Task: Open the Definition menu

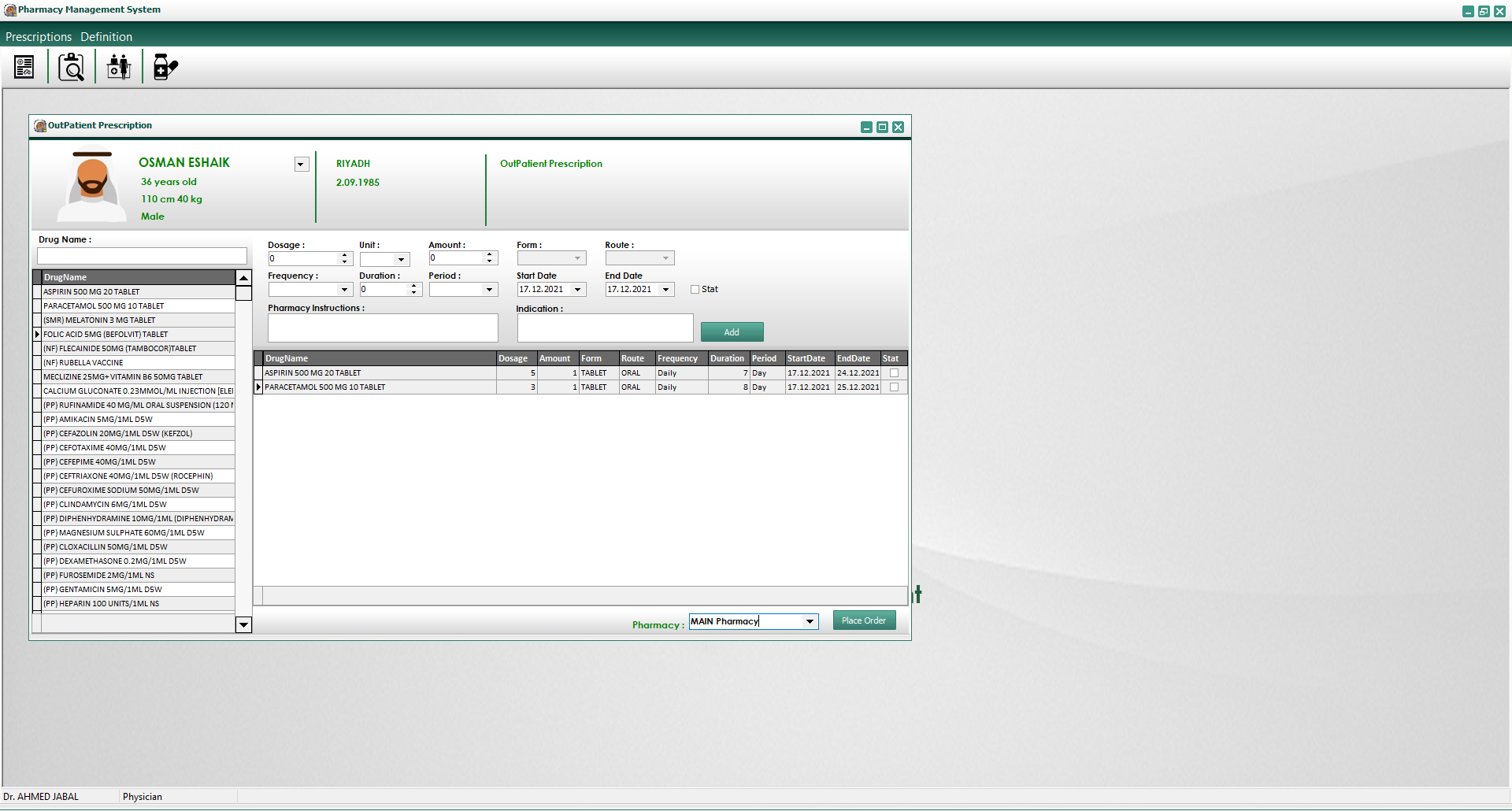Action: [x=106, y=36]
